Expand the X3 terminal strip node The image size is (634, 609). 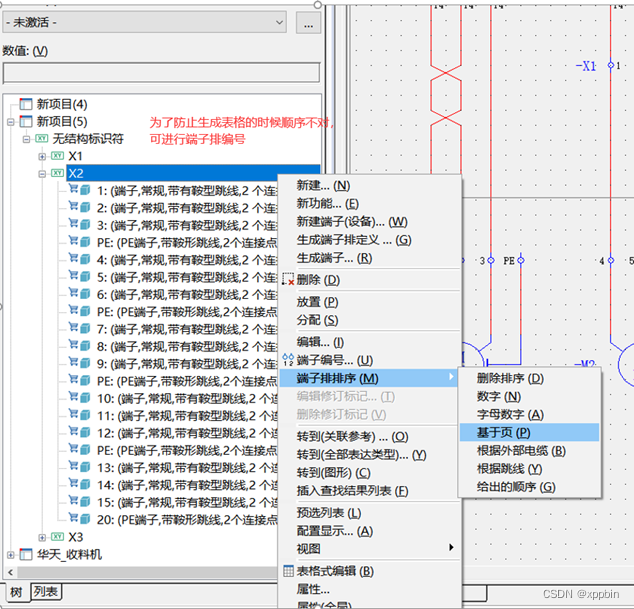(42, 537)
